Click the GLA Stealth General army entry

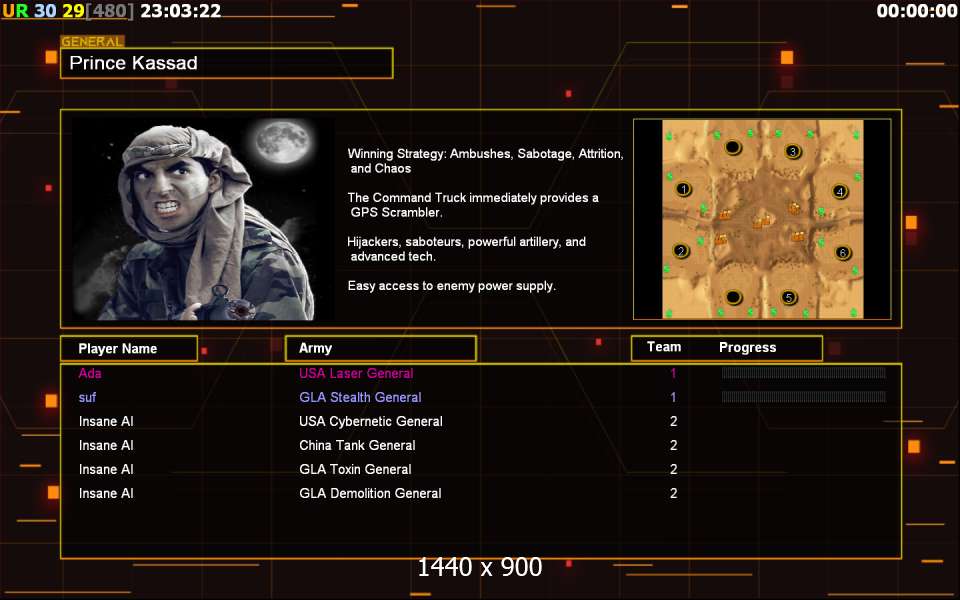tap(360, 397)
